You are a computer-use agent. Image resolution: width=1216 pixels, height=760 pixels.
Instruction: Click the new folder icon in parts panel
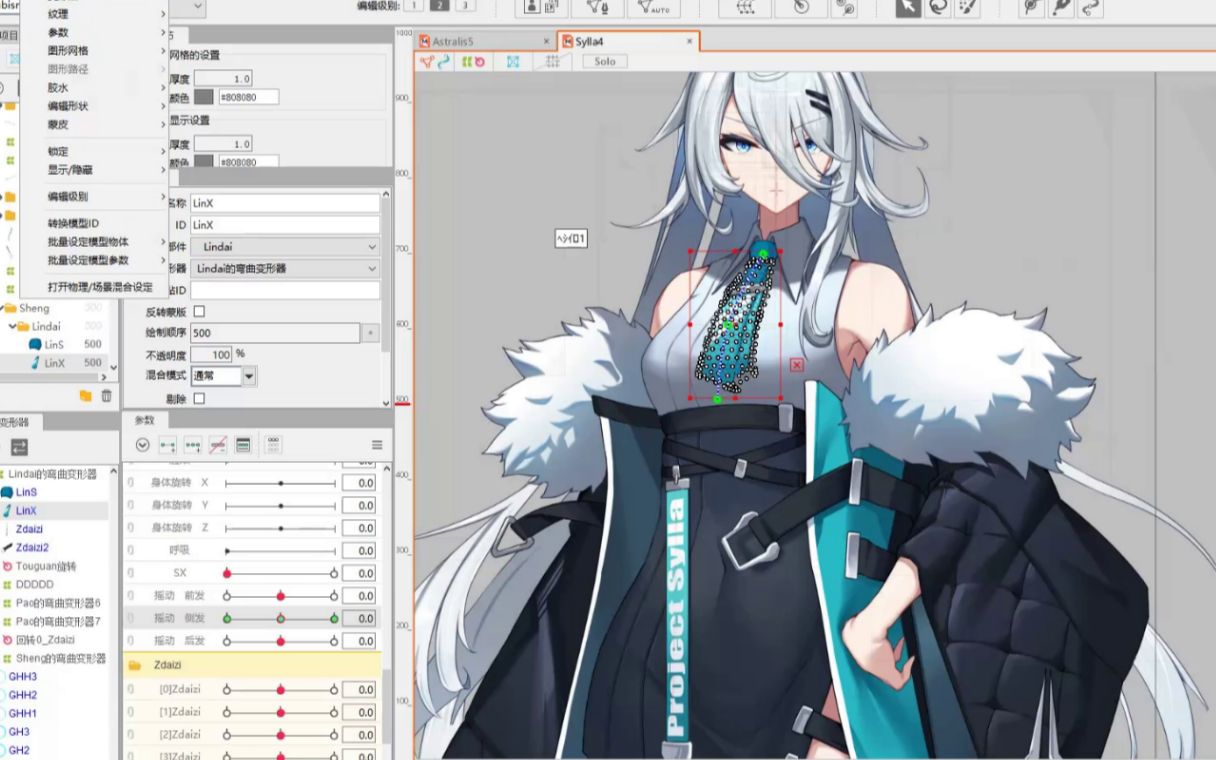pos(86,396)
